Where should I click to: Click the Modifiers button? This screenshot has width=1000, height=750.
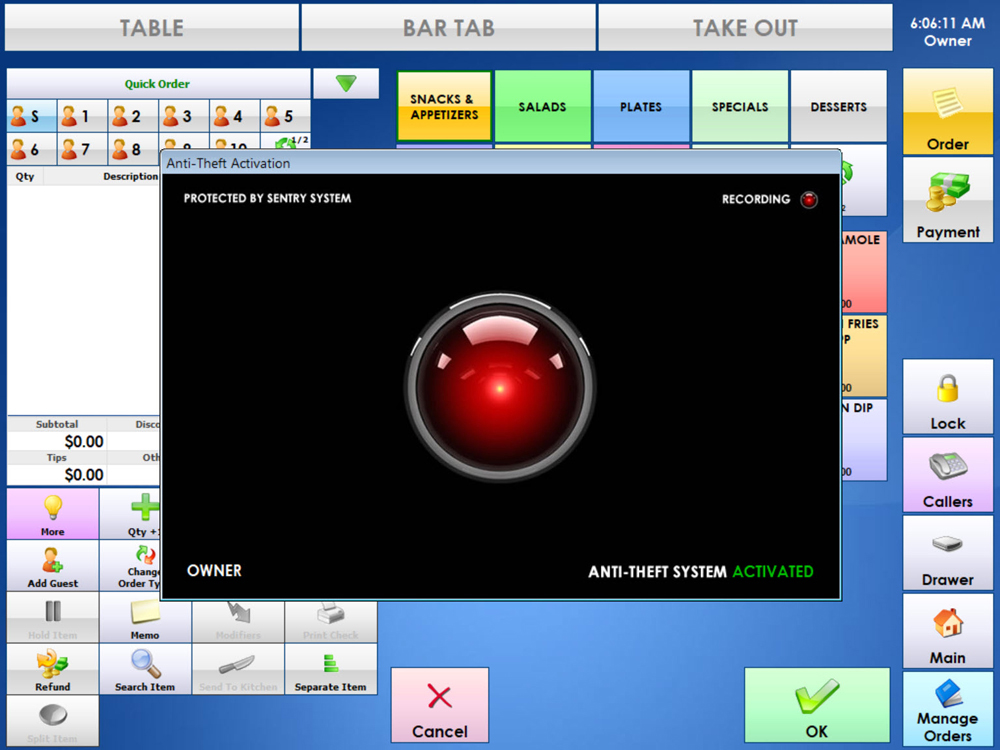point(238,621)
